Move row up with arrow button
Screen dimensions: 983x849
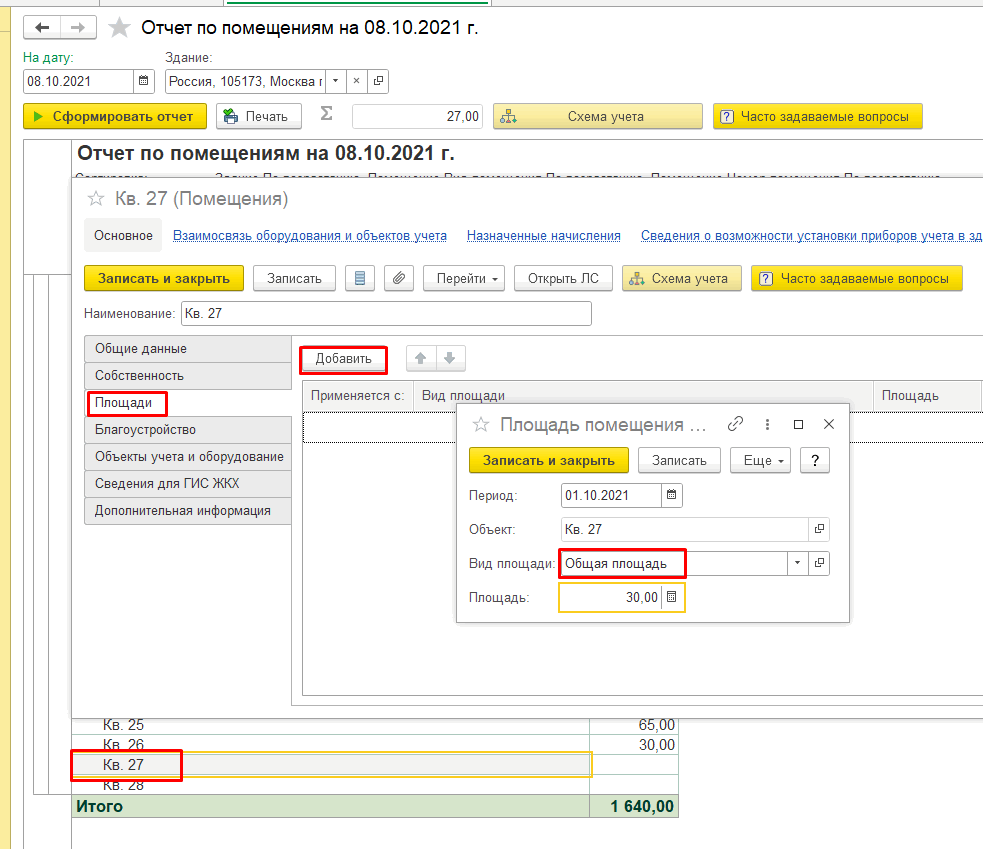pyautogui.click(x=421, y=358)
